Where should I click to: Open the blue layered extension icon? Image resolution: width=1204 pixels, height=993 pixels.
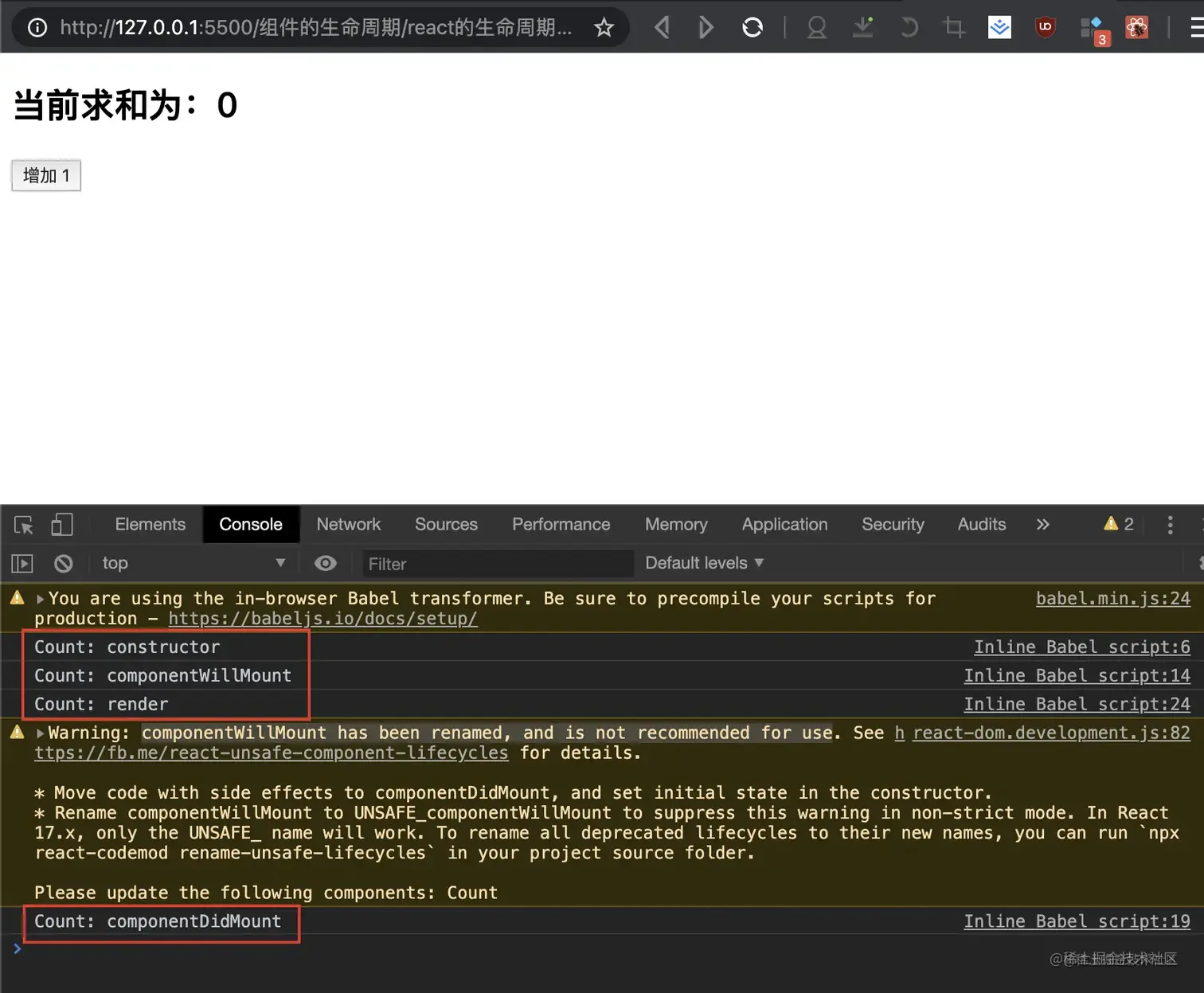coord(999,28)
